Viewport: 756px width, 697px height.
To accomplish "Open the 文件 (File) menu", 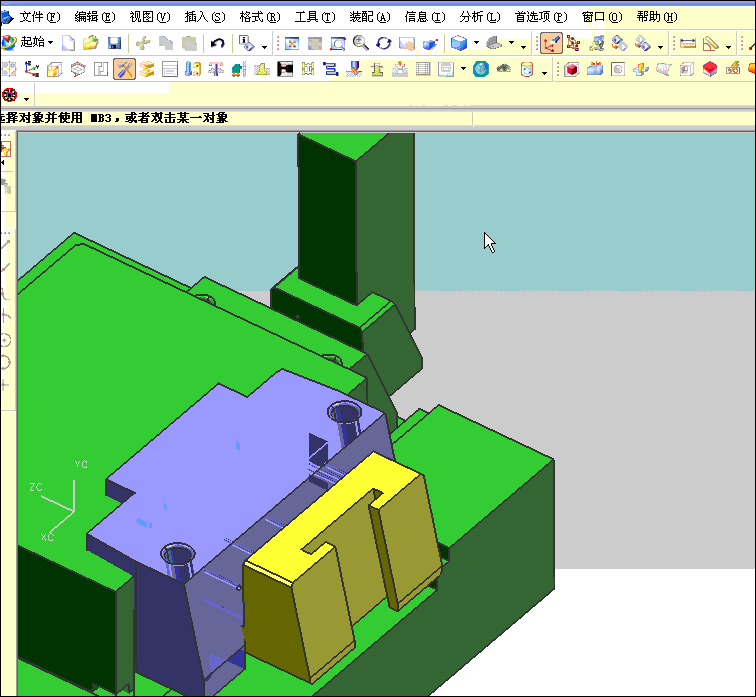I will tap(40, 17).
